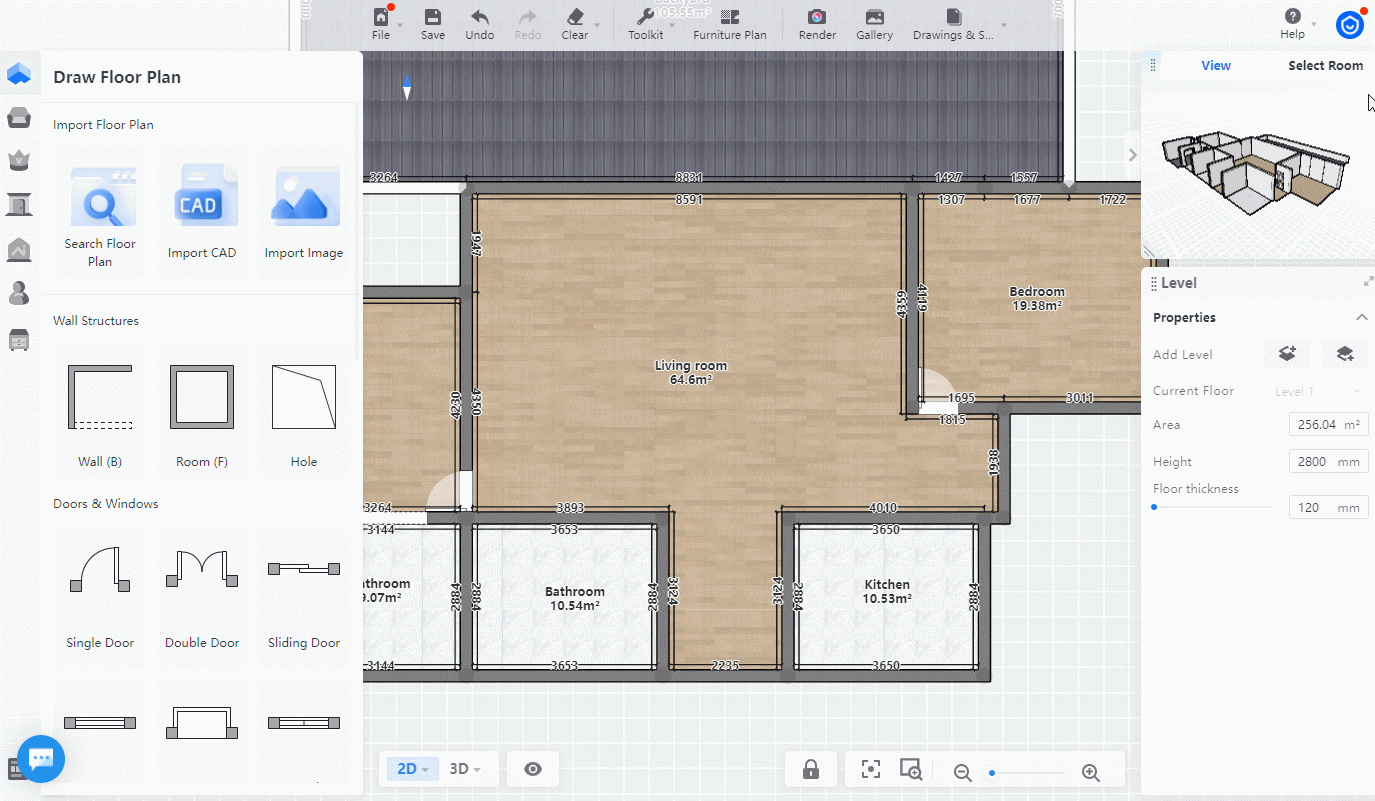
Task: Switch to 2D view mode
Action: point(407,769)
